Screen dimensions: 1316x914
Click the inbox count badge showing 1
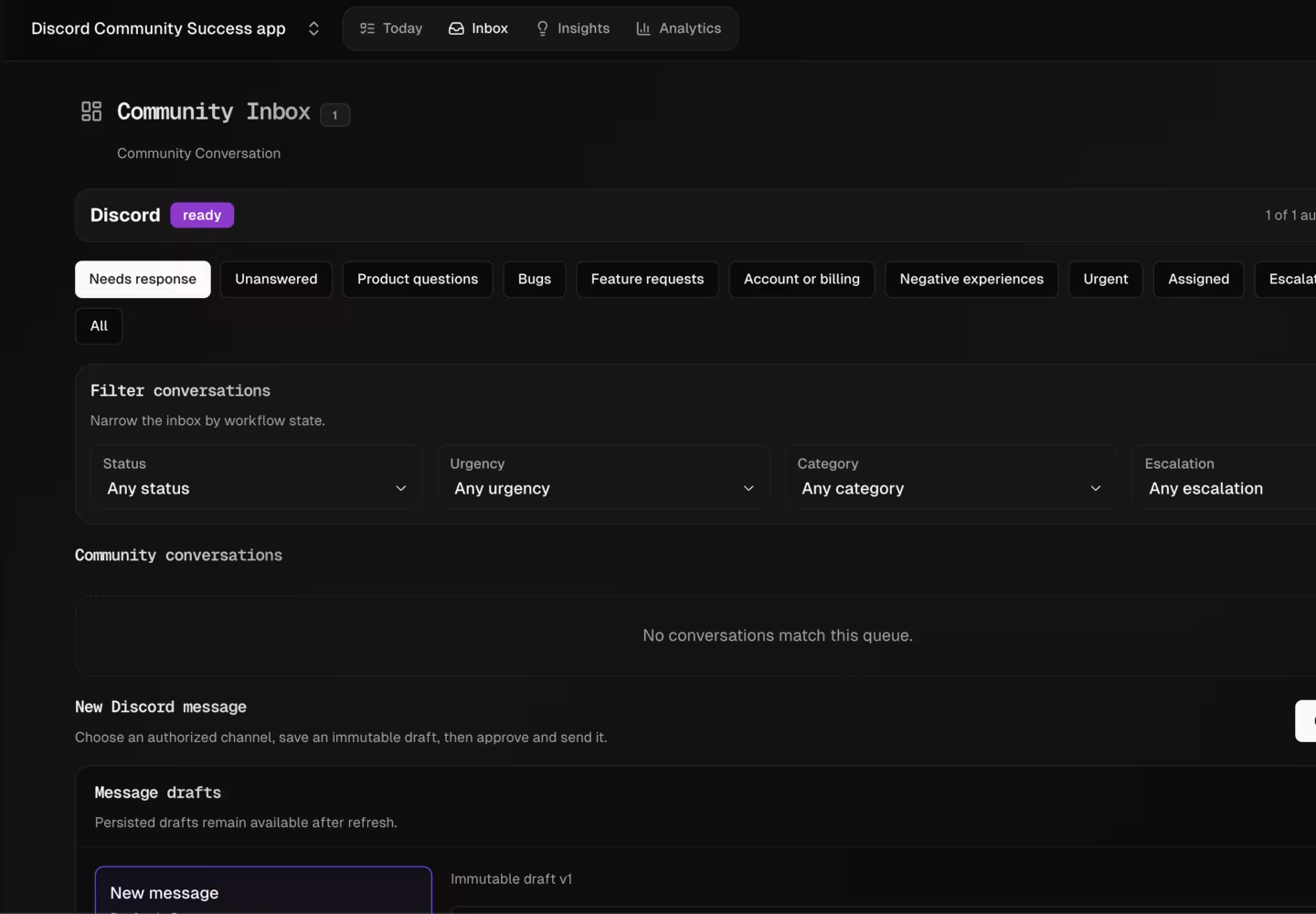(x=334, y=115)
